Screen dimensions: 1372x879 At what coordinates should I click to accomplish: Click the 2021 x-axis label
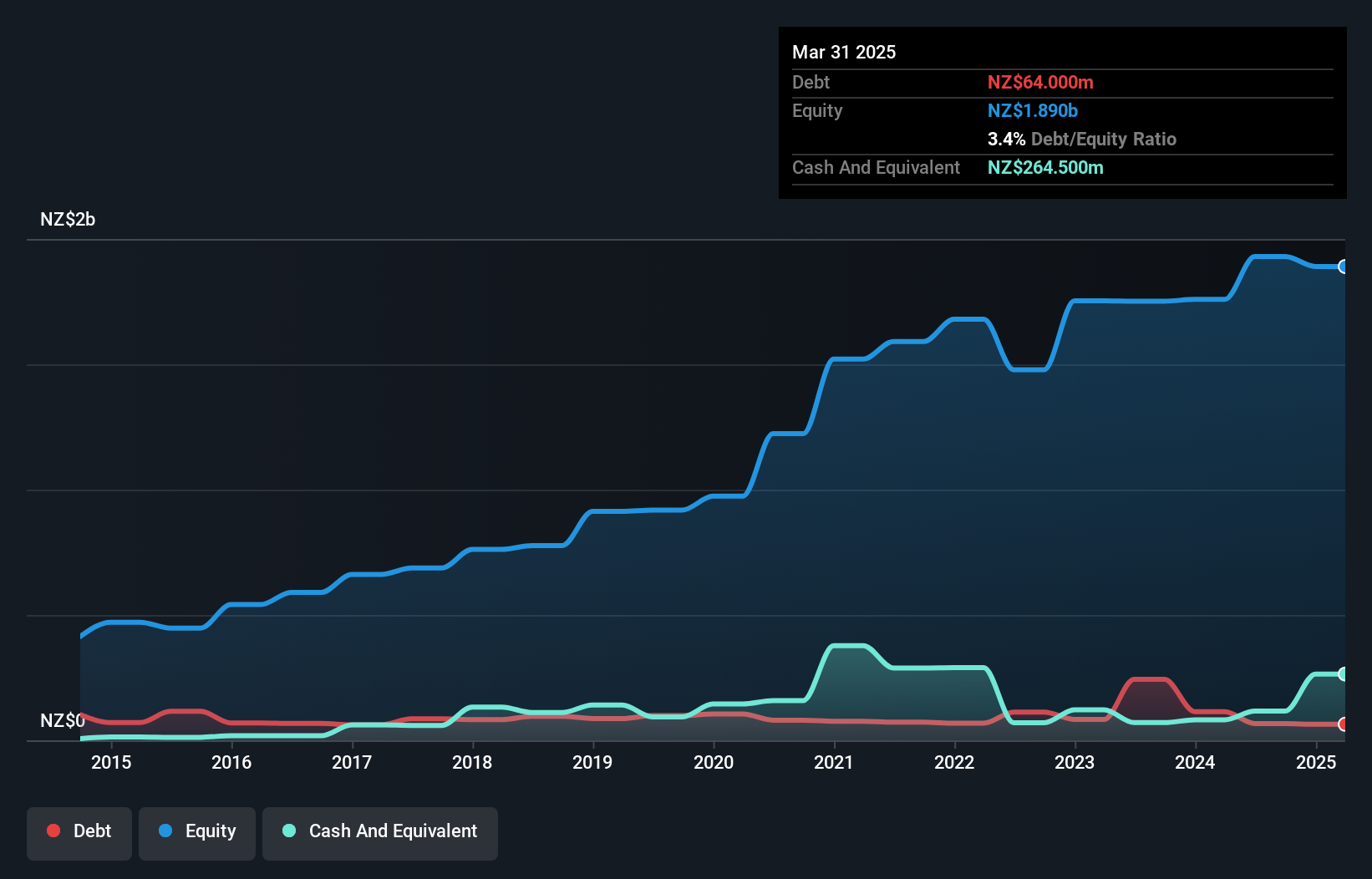click(834, 762)
